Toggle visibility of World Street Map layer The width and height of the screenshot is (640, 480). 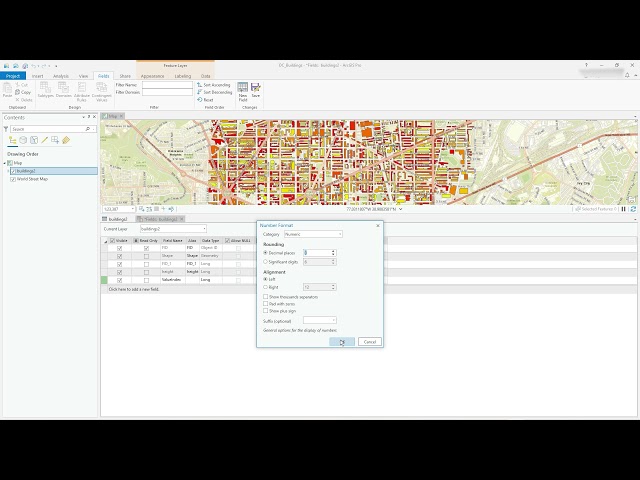[13, 179]
